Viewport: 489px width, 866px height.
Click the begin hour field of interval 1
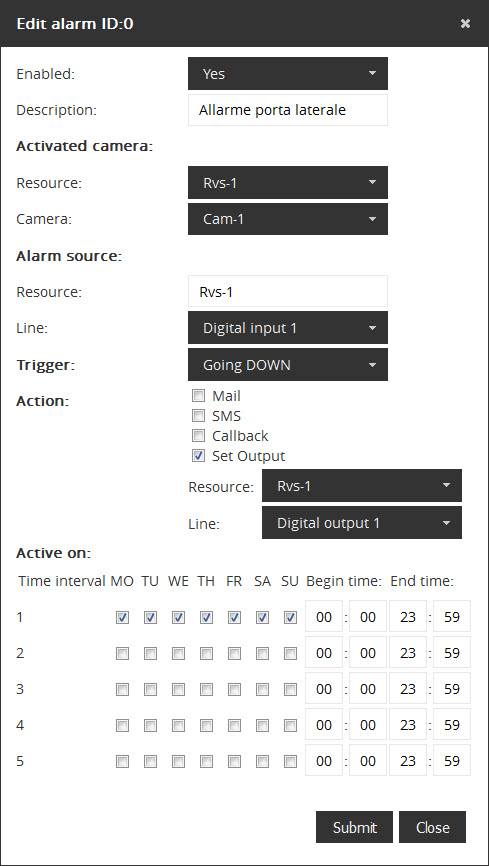[x=324, y=616]
